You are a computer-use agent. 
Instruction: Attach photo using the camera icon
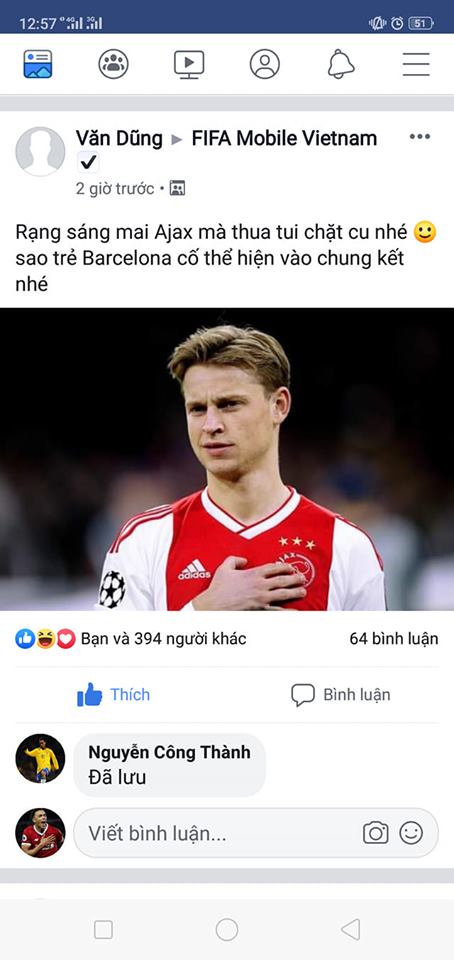coord(376,833)
